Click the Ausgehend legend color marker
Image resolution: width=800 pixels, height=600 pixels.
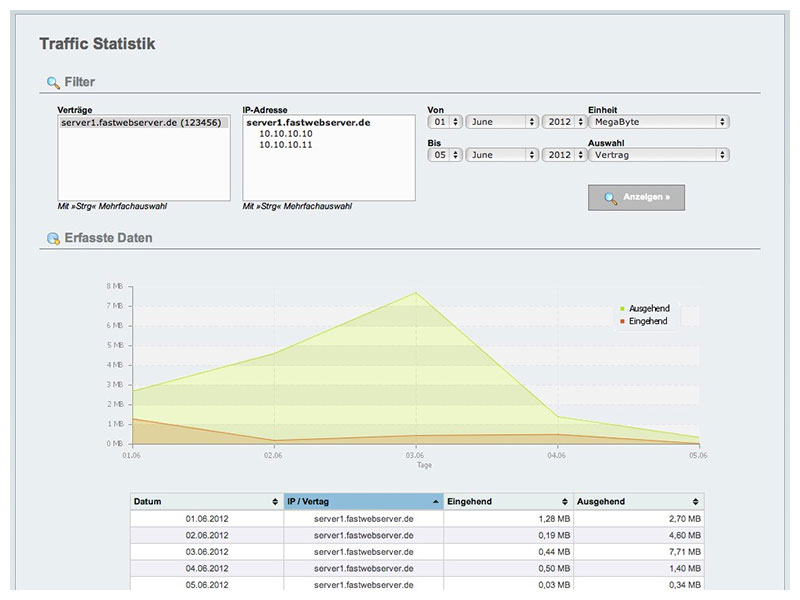click(622, 309)
